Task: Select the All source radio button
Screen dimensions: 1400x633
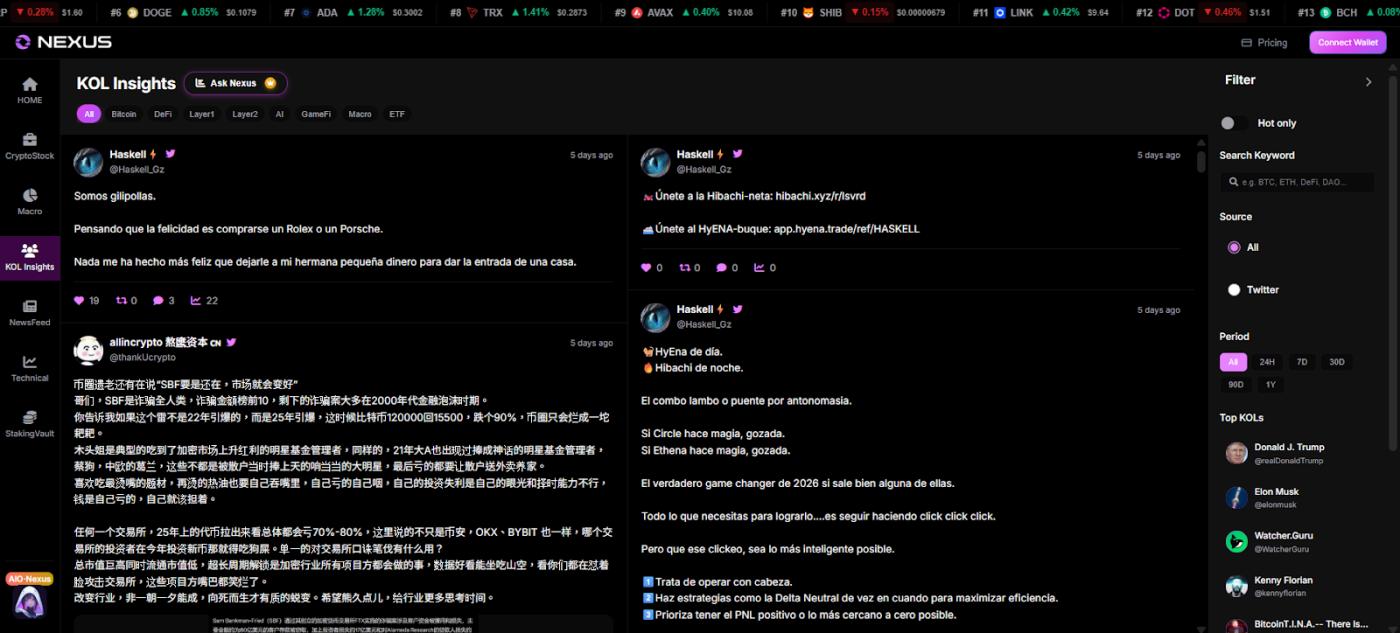Action: 1234,247
